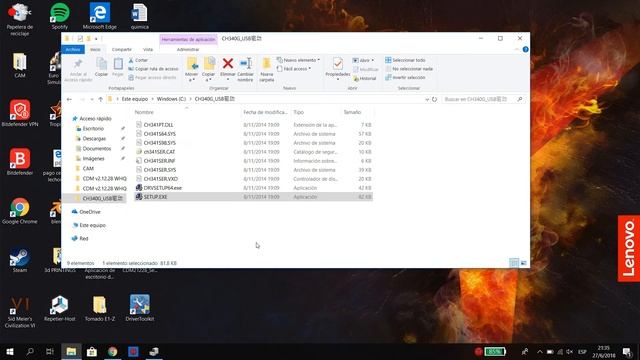Image resolution: width=640 pixels, height=360 pixels.
Task: Open Acceso rápido in navigation pane
Action: coord(95,118)
